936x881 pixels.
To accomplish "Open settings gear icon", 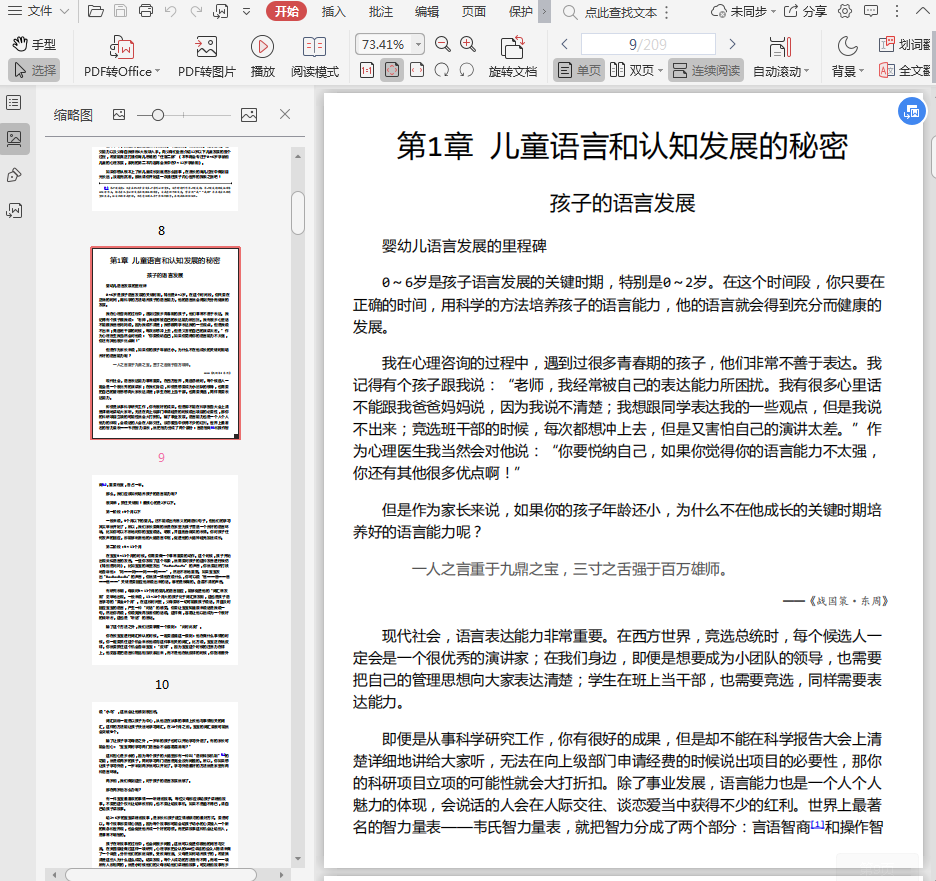I will tap(845, 11).
